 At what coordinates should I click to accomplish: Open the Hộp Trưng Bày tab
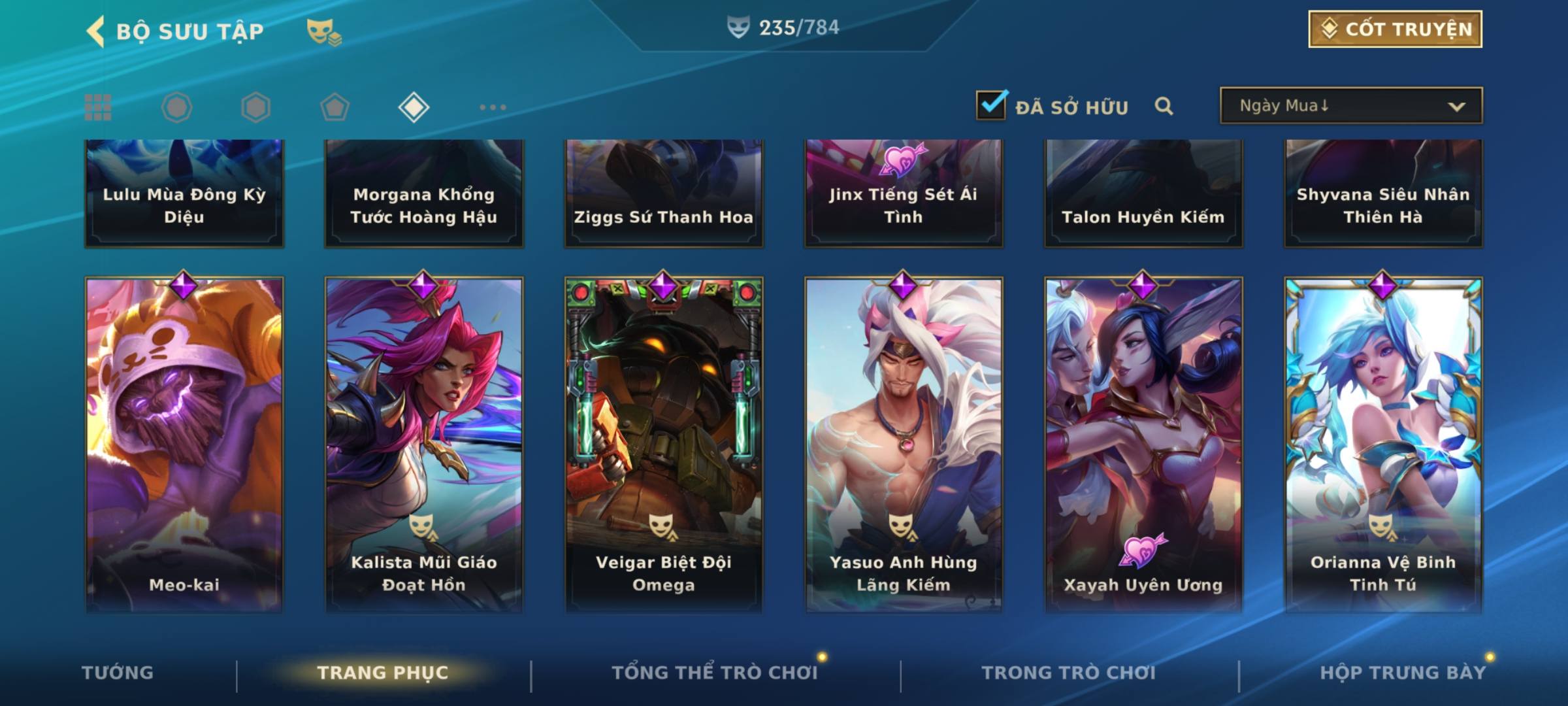click(x=1403, y=673)
